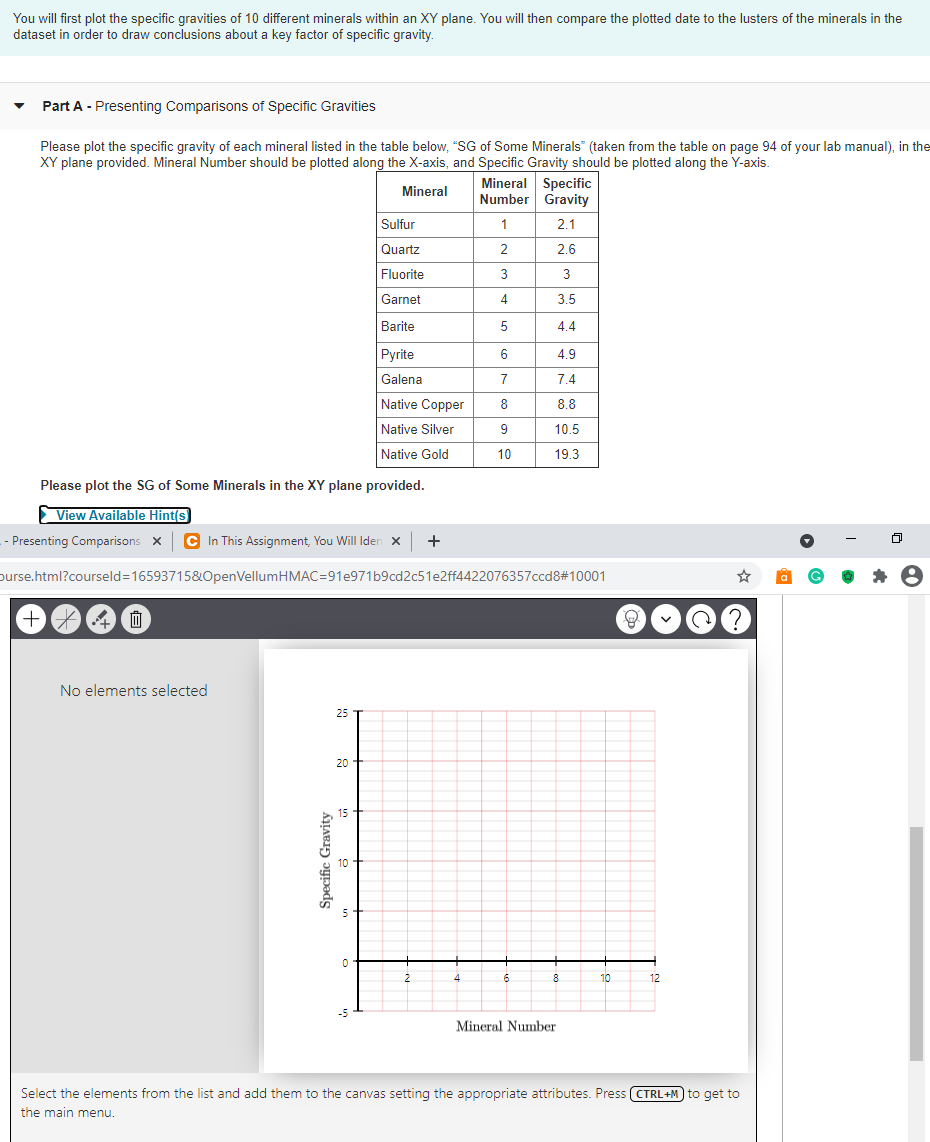
Task: Click the 'Specific Gravity' y-axis label
Action: coord(325,860)
